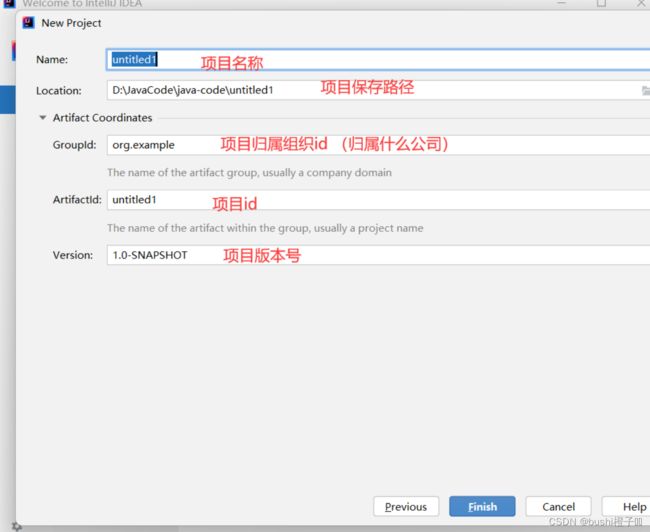
Task: Click the ArtifactId input field
Action: pyautogui.click(x=378, y=200)
